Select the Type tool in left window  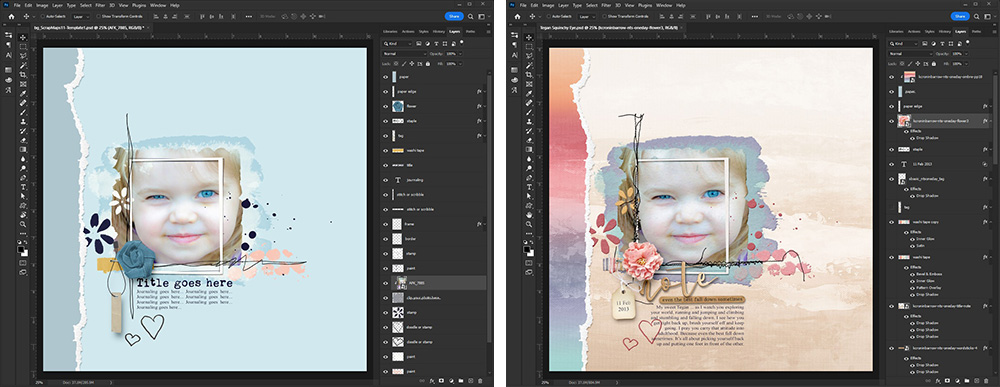[23, 187]
